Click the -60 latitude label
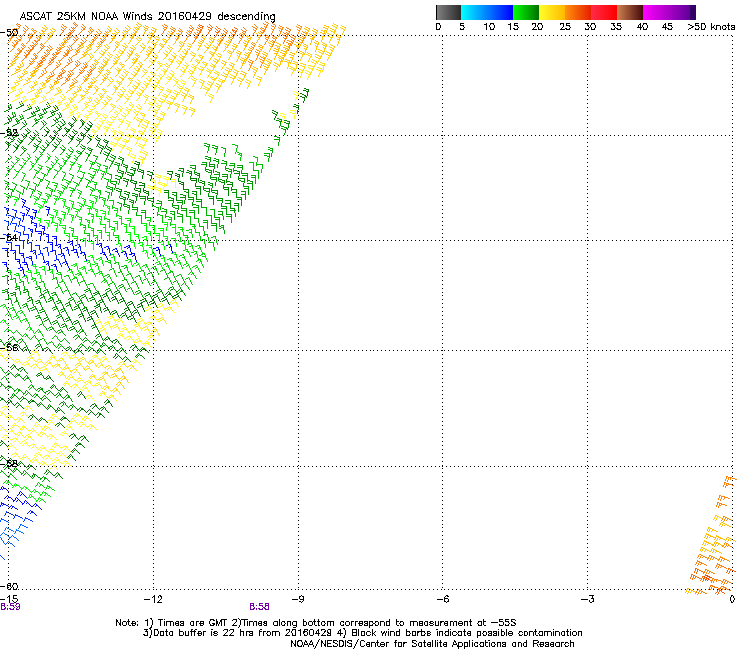The height and width of the screenshot is (650, 740). point(9,586)
